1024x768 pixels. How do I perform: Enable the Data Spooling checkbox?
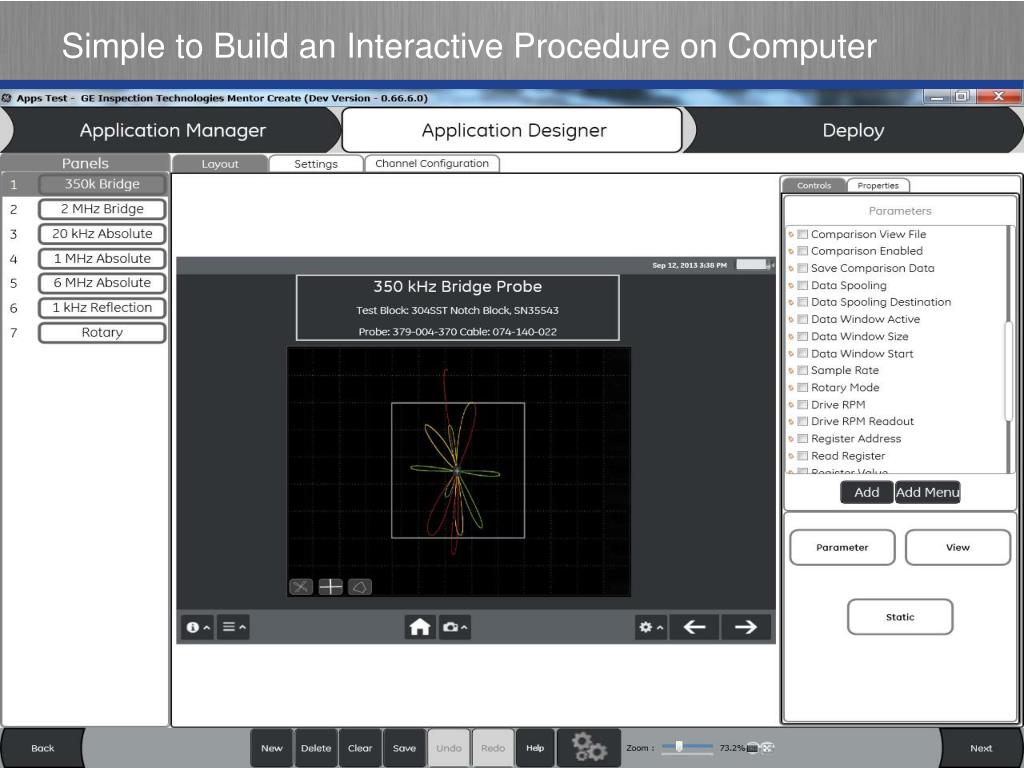pyautogui.click(x=803, y=285)
